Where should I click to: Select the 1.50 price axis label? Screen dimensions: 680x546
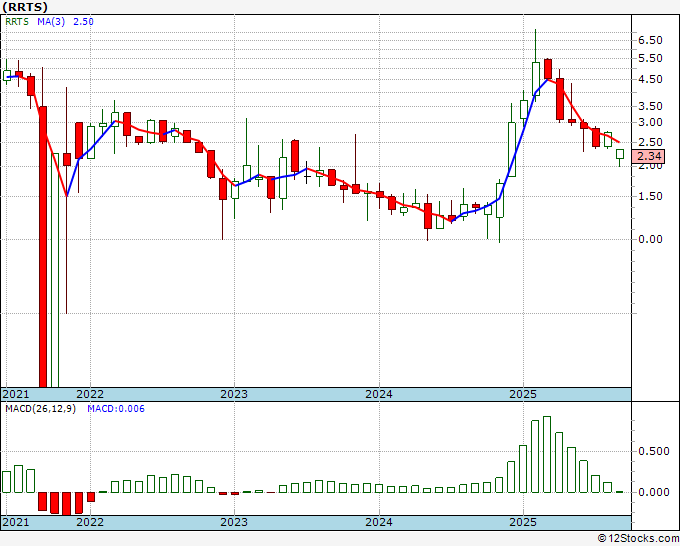[649, 196]
